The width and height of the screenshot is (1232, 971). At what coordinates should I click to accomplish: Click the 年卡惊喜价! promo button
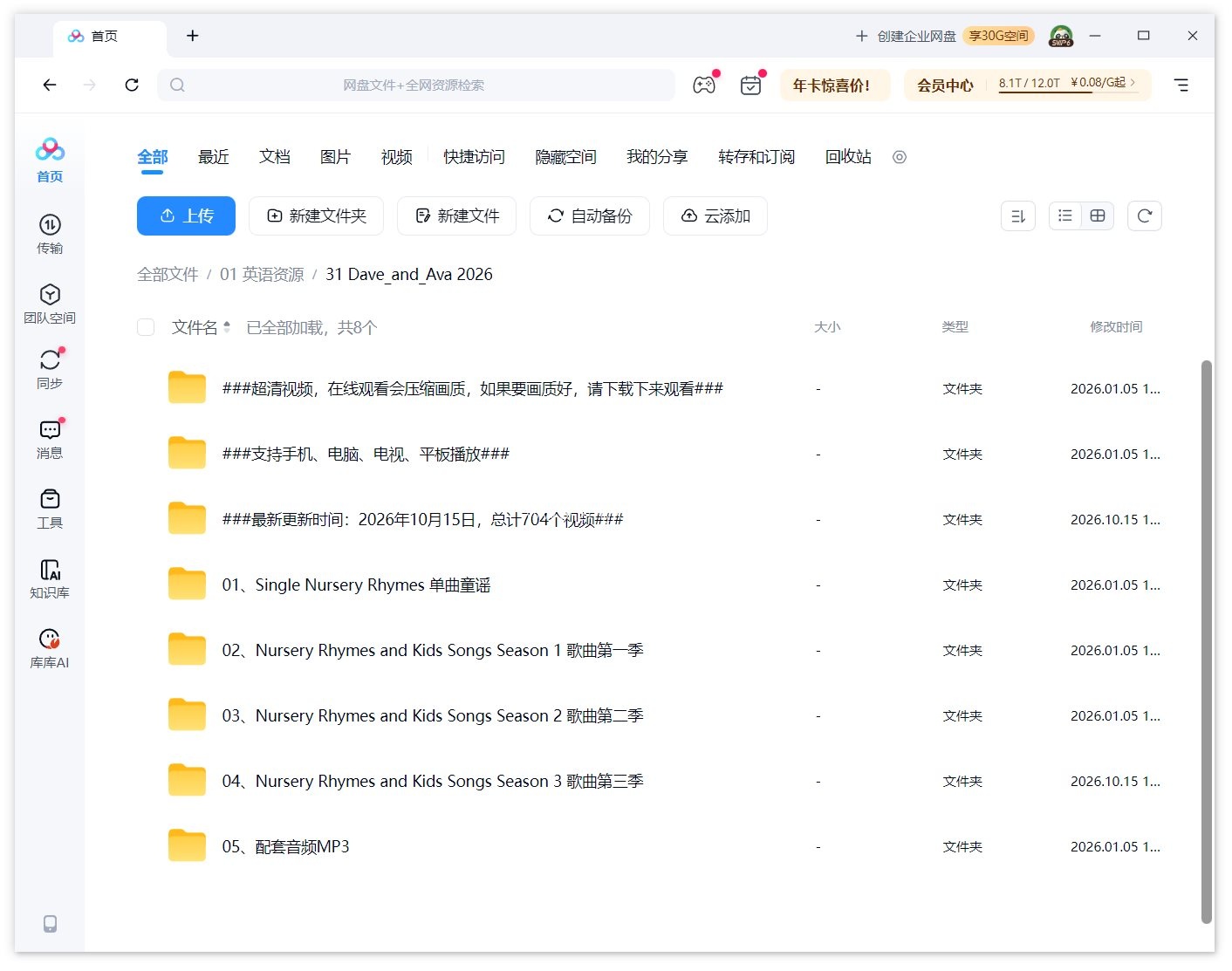[x=835, y=85]
